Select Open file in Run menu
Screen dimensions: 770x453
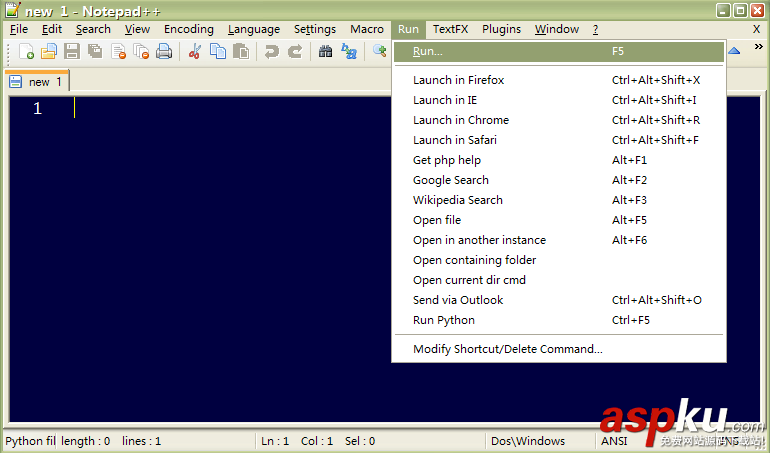click(x=559, y=220)
